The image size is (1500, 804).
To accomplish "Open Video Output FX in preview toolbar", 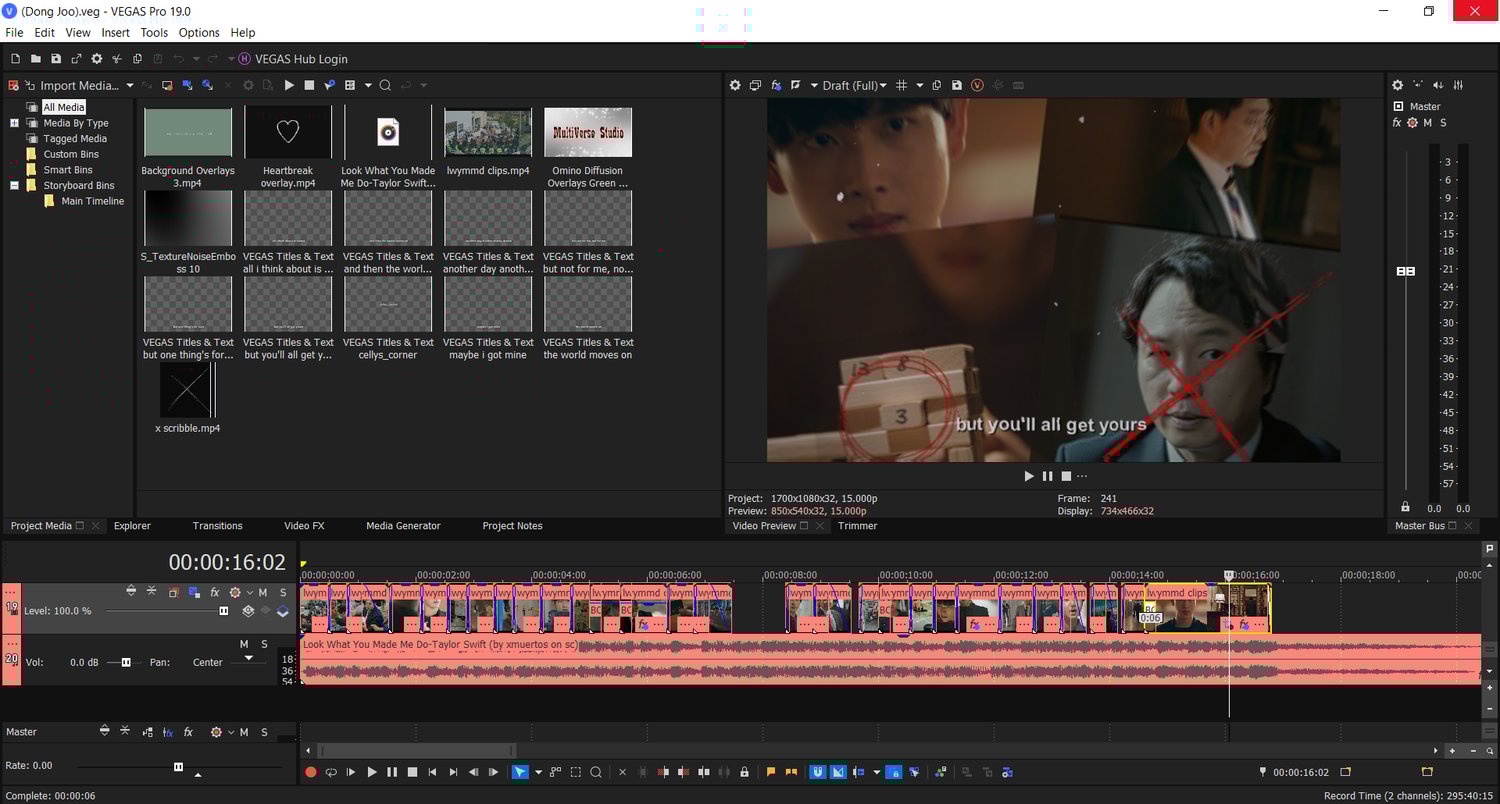I will (x=776, y=86).
